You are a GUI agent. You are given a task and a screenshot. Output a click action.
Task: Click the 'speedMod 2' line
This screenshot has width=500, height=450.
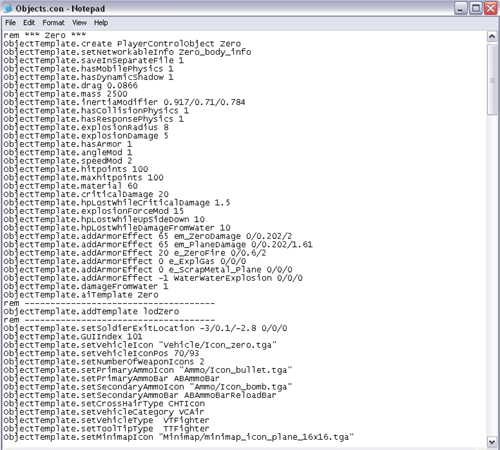tap(68, 161)
